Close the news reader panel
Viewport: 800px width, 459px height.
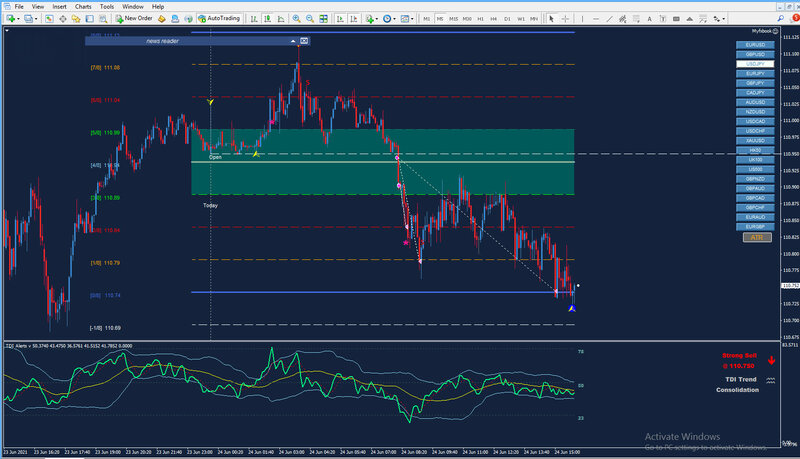coord(304,41)
